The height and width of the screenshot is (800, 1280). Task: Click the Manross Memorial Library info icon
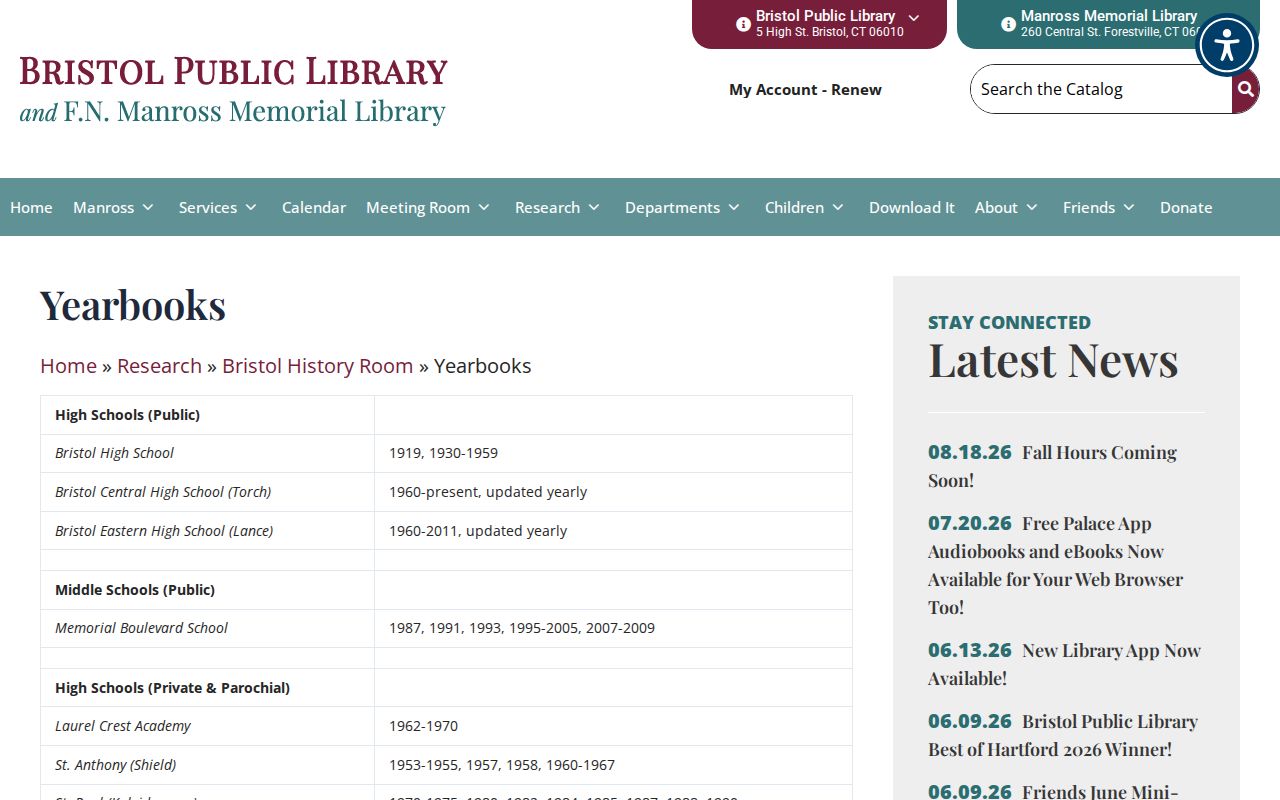click(x=1008, y=24)
